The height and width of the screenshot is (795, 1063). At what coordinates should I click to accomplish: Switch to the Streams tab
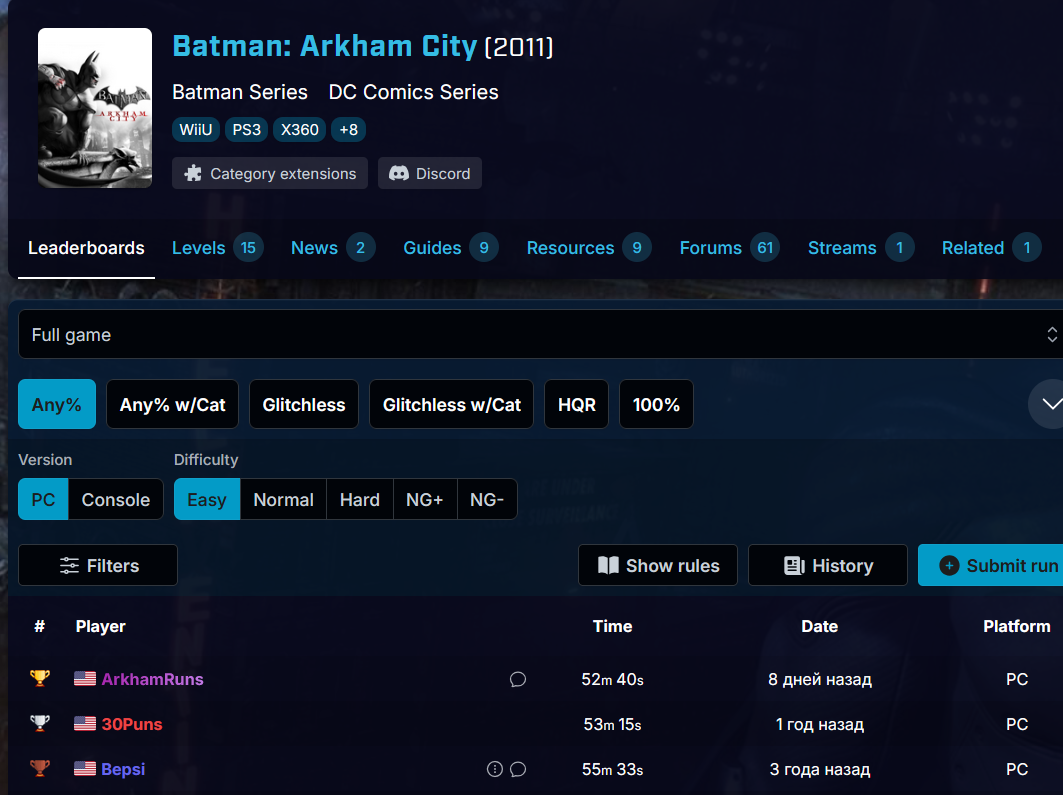point(861,248)
